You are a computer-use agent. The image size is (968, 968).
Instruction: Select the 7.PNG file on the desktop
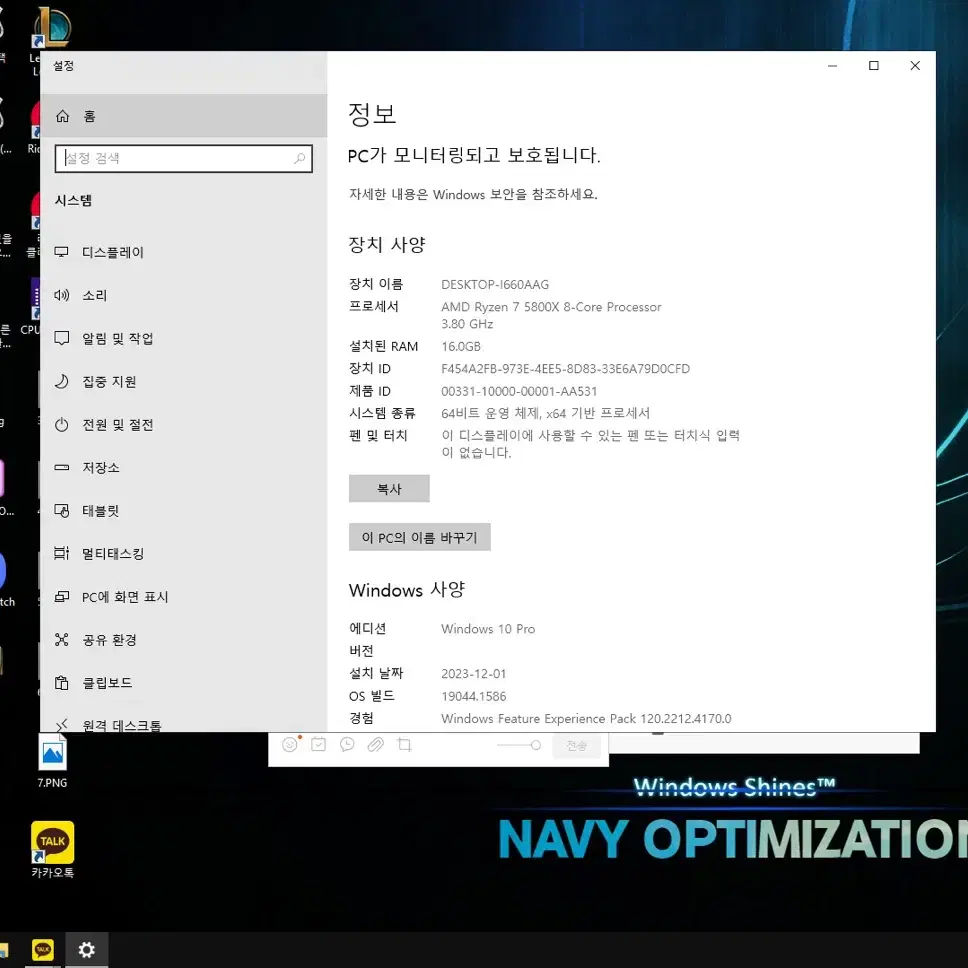[x=52, y=761]
